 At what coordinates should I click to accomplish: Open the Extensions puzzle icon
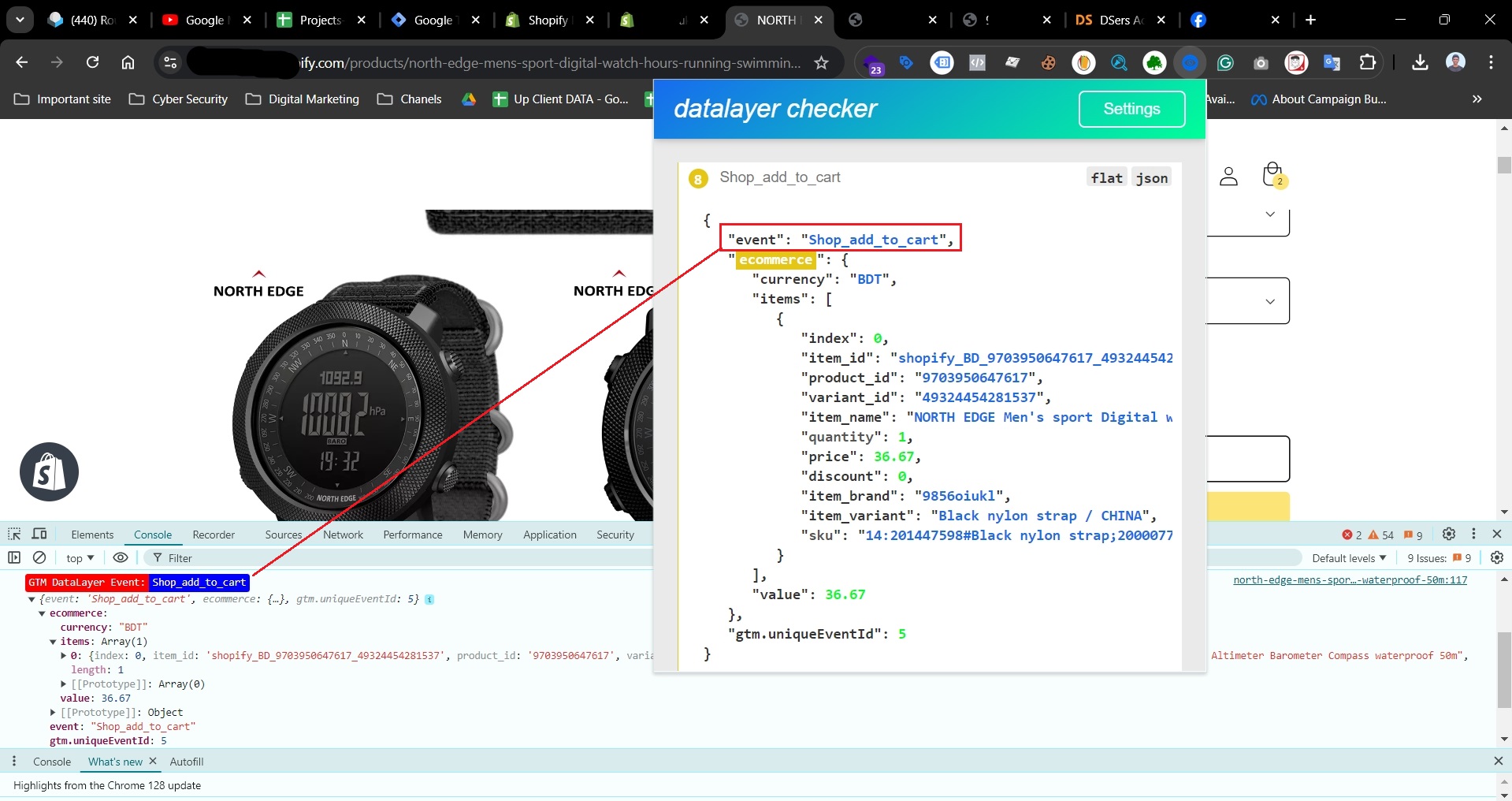[1367, 62]
